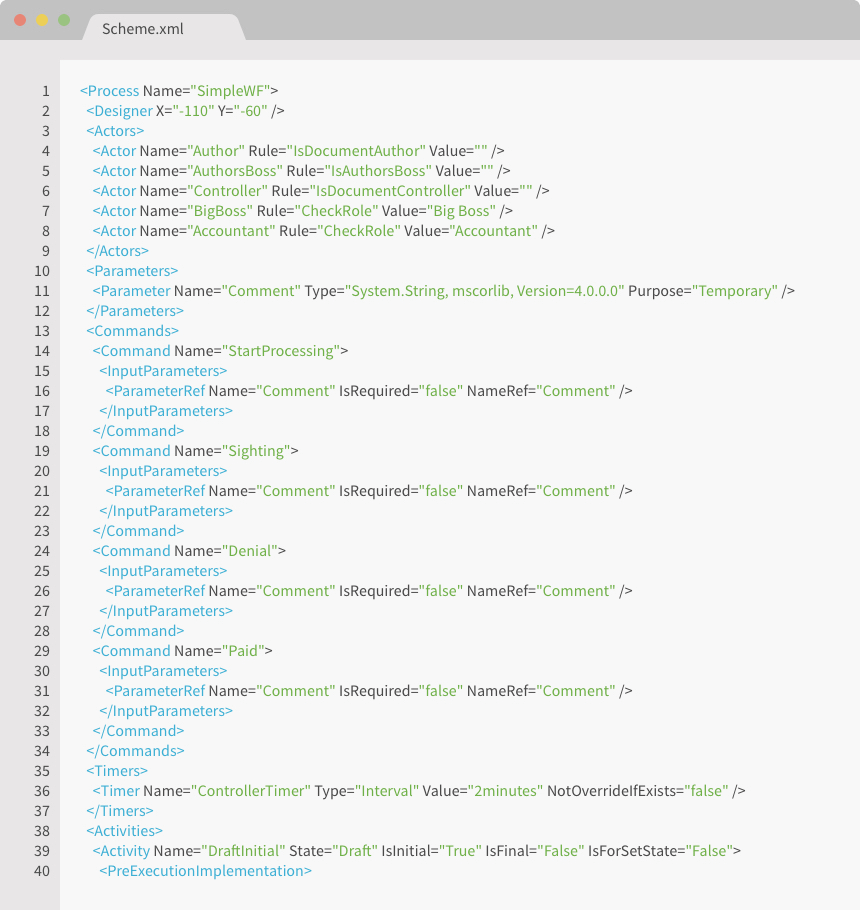Click the NotOverrideIfExists "false" value
Viewport: 860px width, 910px height.
[706, 792]
